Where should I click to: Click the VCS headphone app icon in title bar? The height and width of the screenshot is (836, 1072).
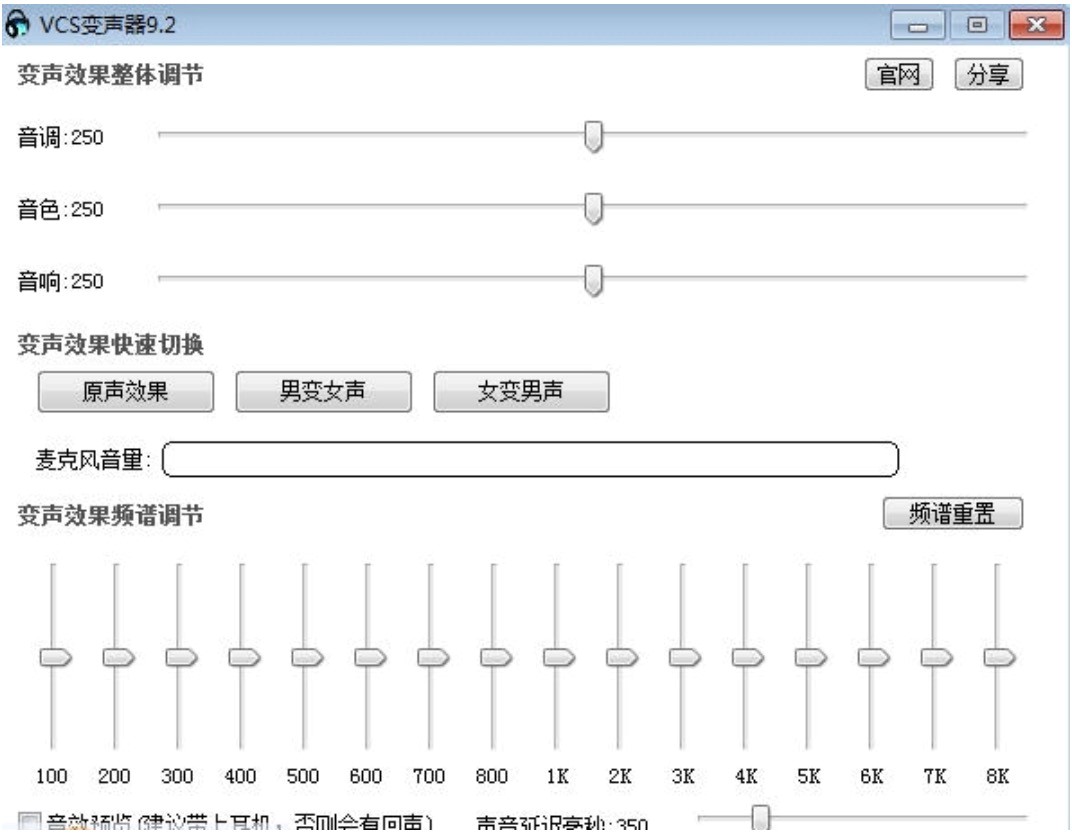(17, 25)
